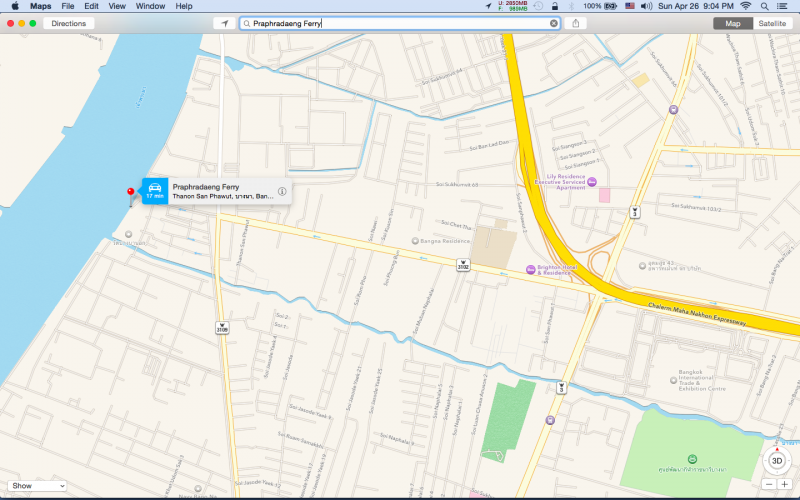Click the 3109 highway shield
Screen dimensions: 800x500
(x=222, y=328)
